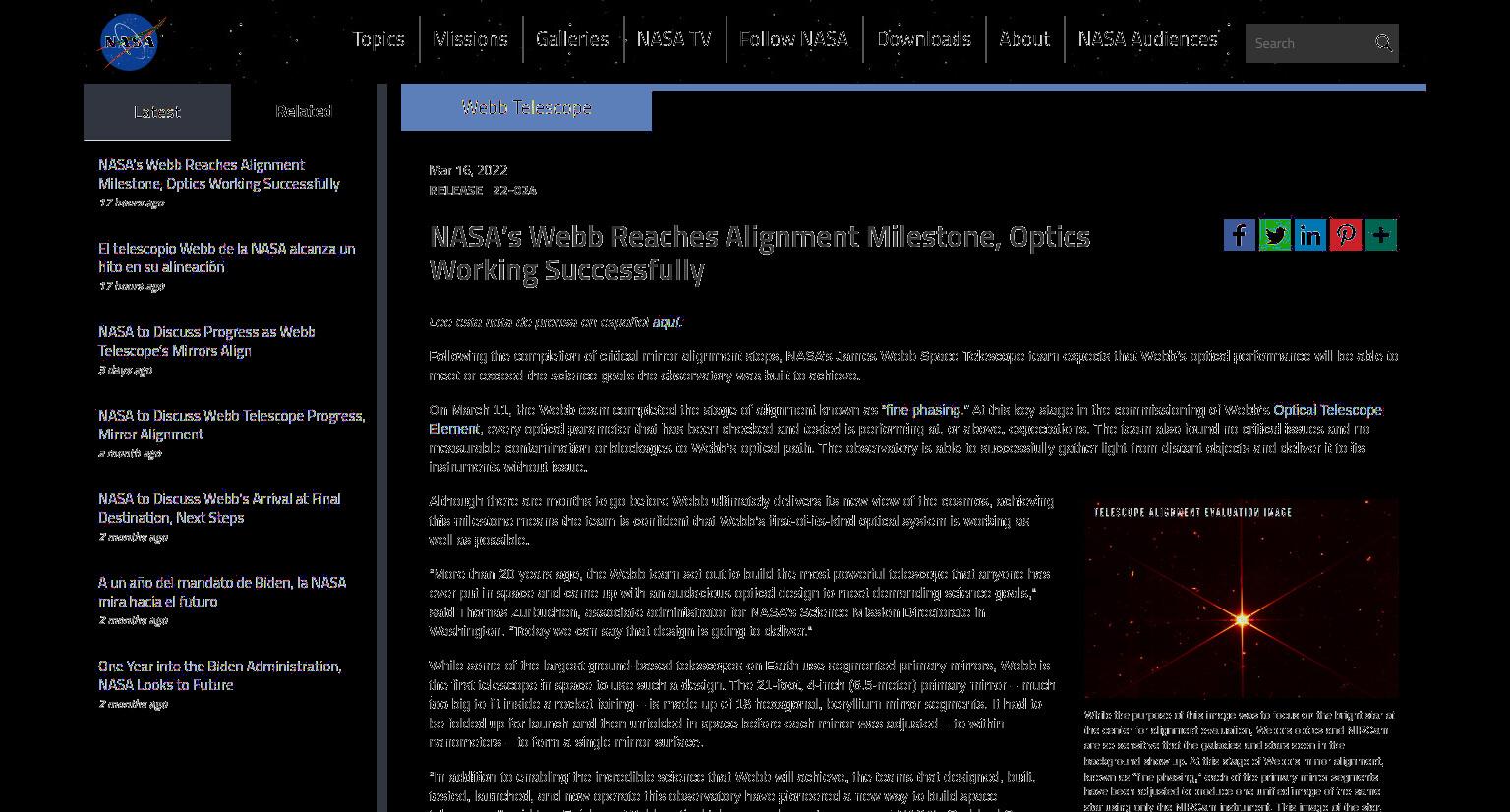Open the About menu
This screenshot has height=812, width=1510.
pos(1024,39)
